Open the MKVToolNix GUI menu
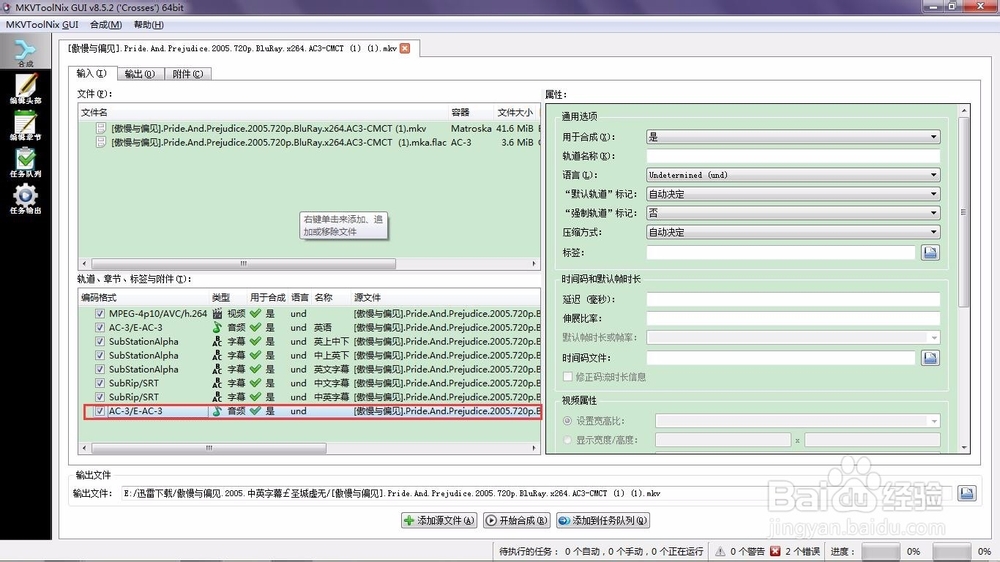Screen dimensions: 1000x562 pos(42,24)
